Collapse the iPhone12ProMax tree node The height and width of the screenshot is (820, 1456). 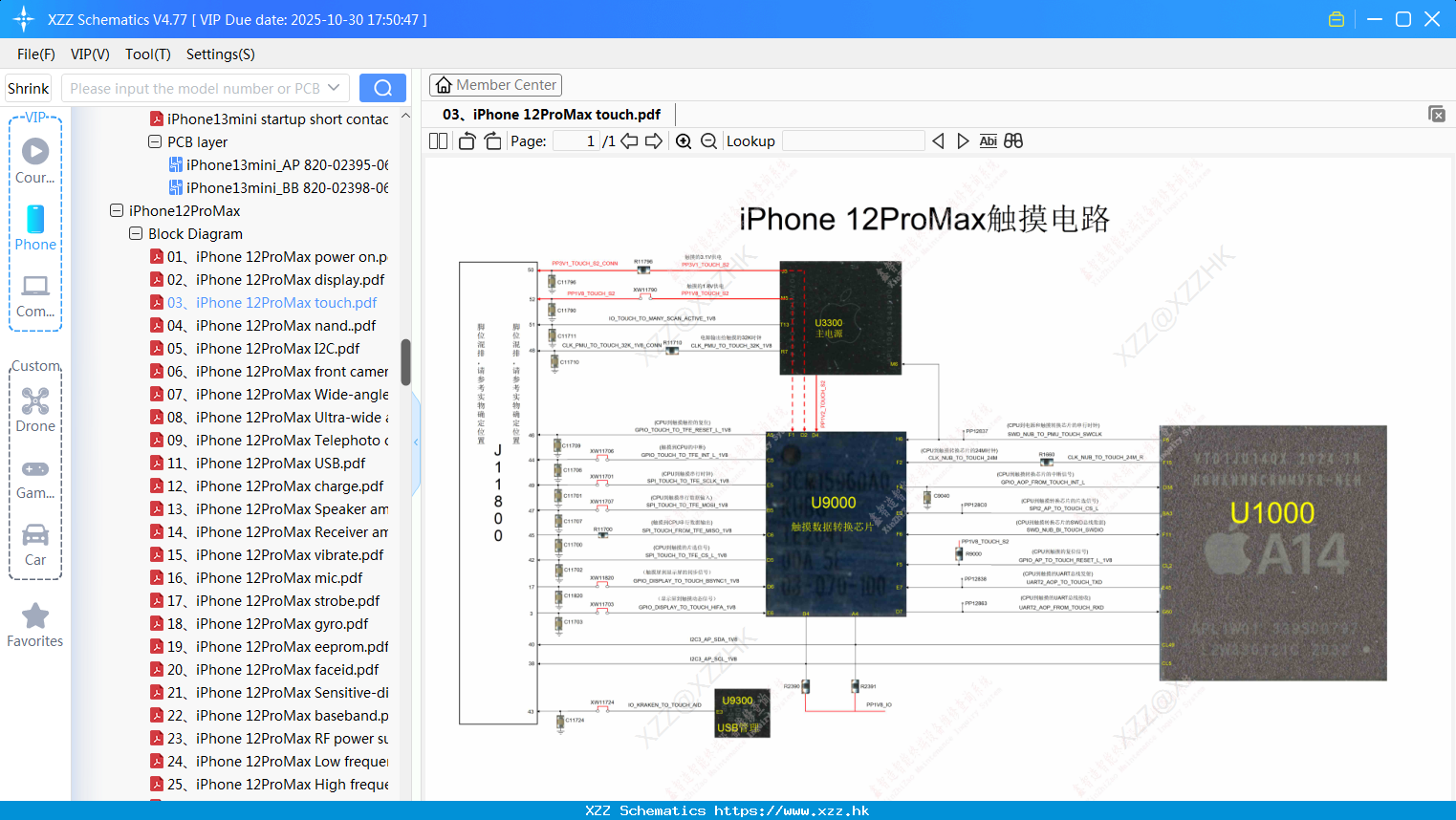[117, 210]
